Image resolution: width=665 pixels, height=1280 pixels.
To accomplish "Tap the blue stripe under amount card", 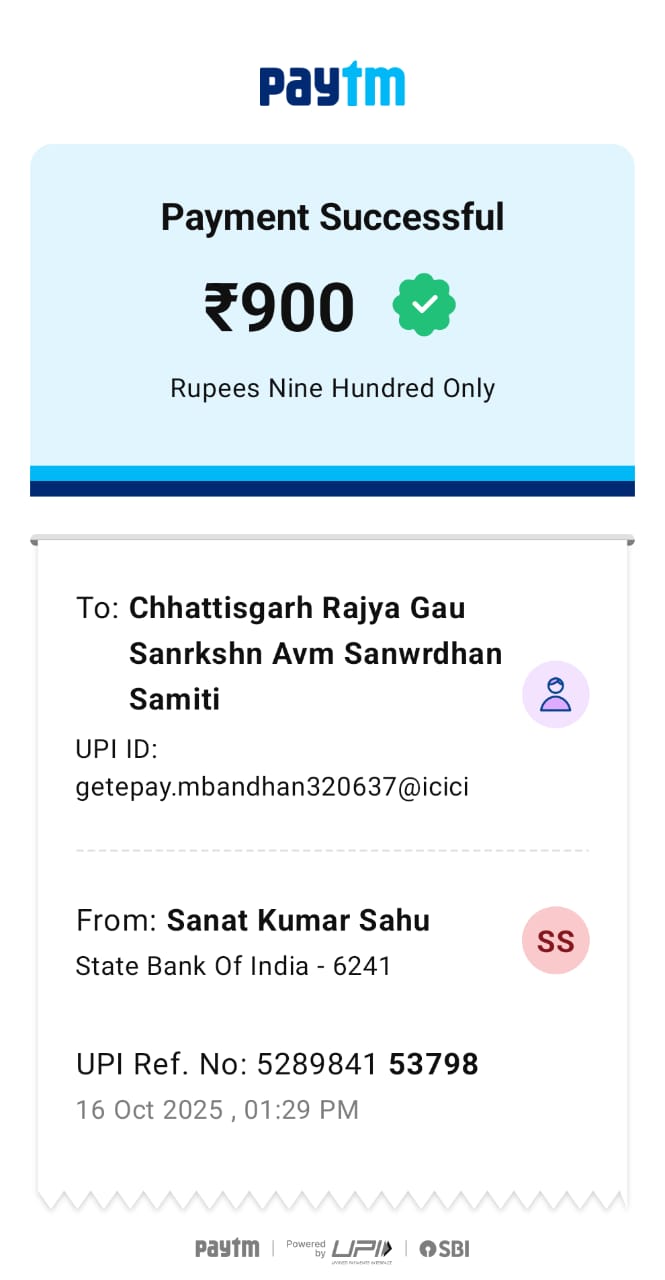I will tap(332, 473).
